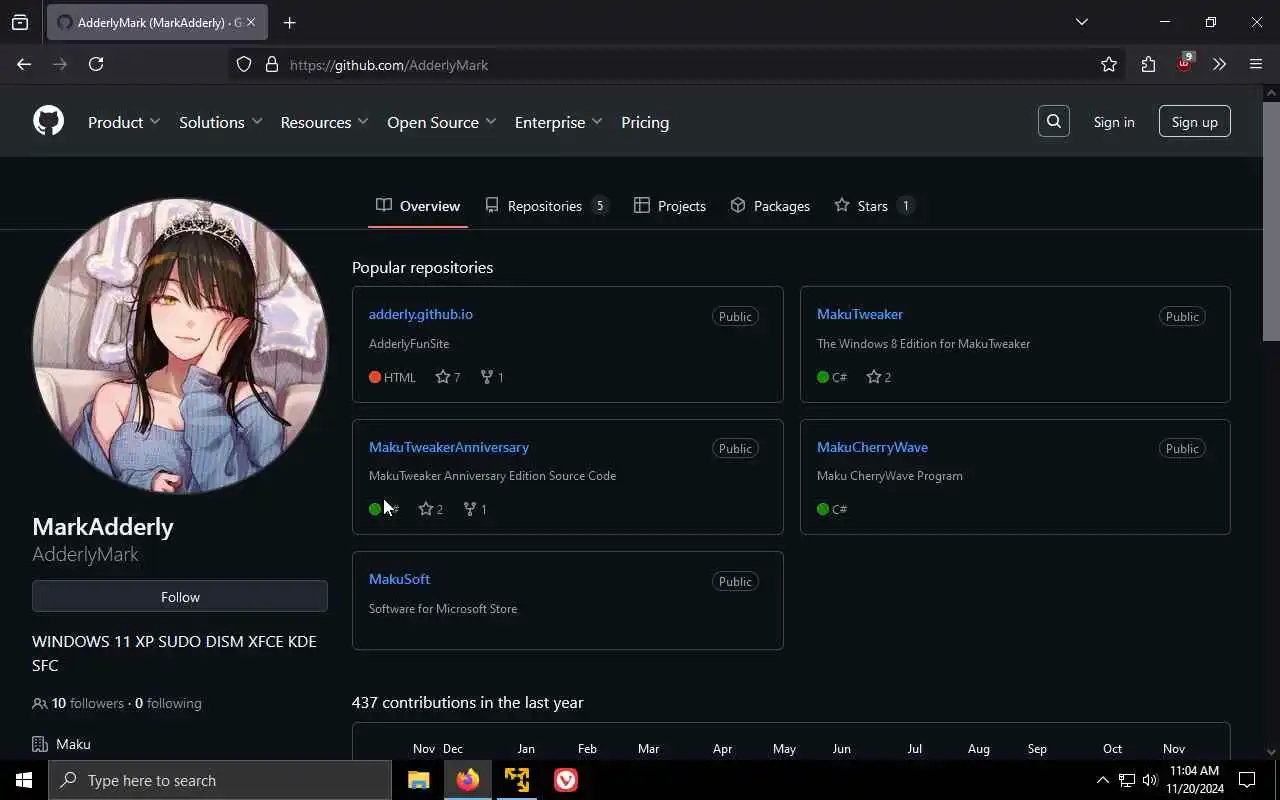Click stars count on MakuTweakerAnniversary repository

click(x=430, y=509)
